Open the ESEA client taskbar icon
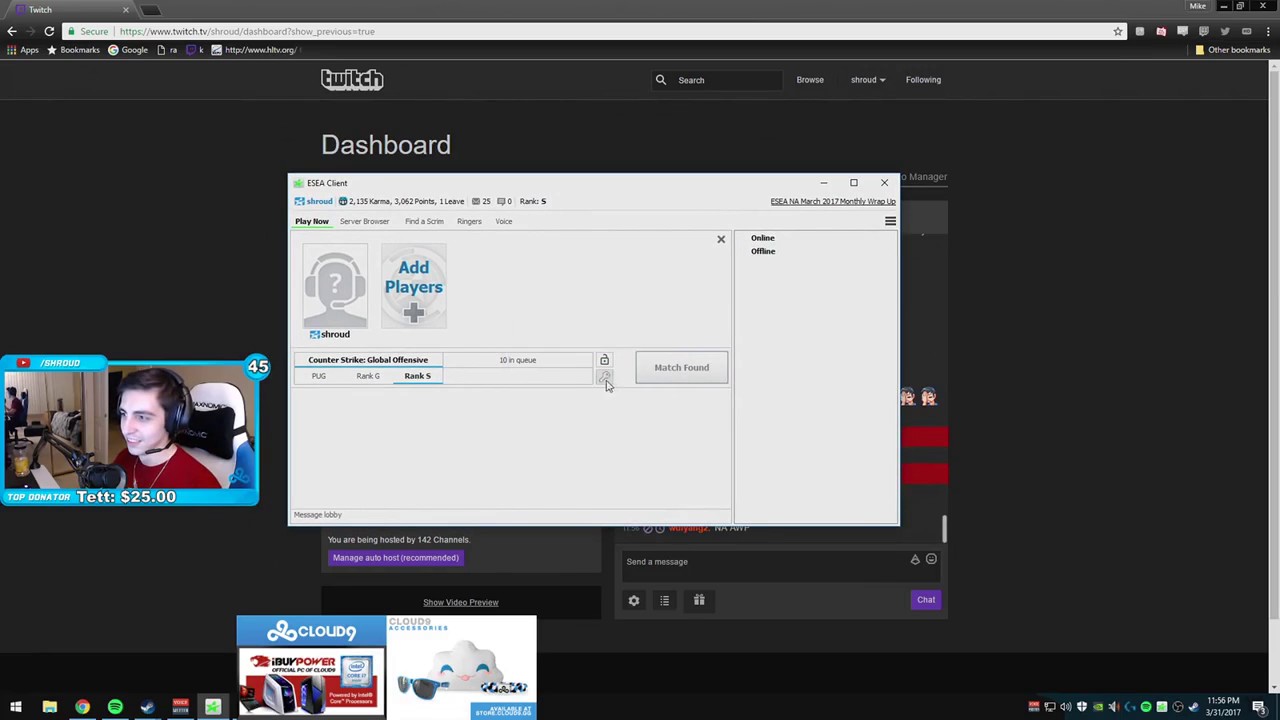The image size is (1280, 720). pos(212,707)
